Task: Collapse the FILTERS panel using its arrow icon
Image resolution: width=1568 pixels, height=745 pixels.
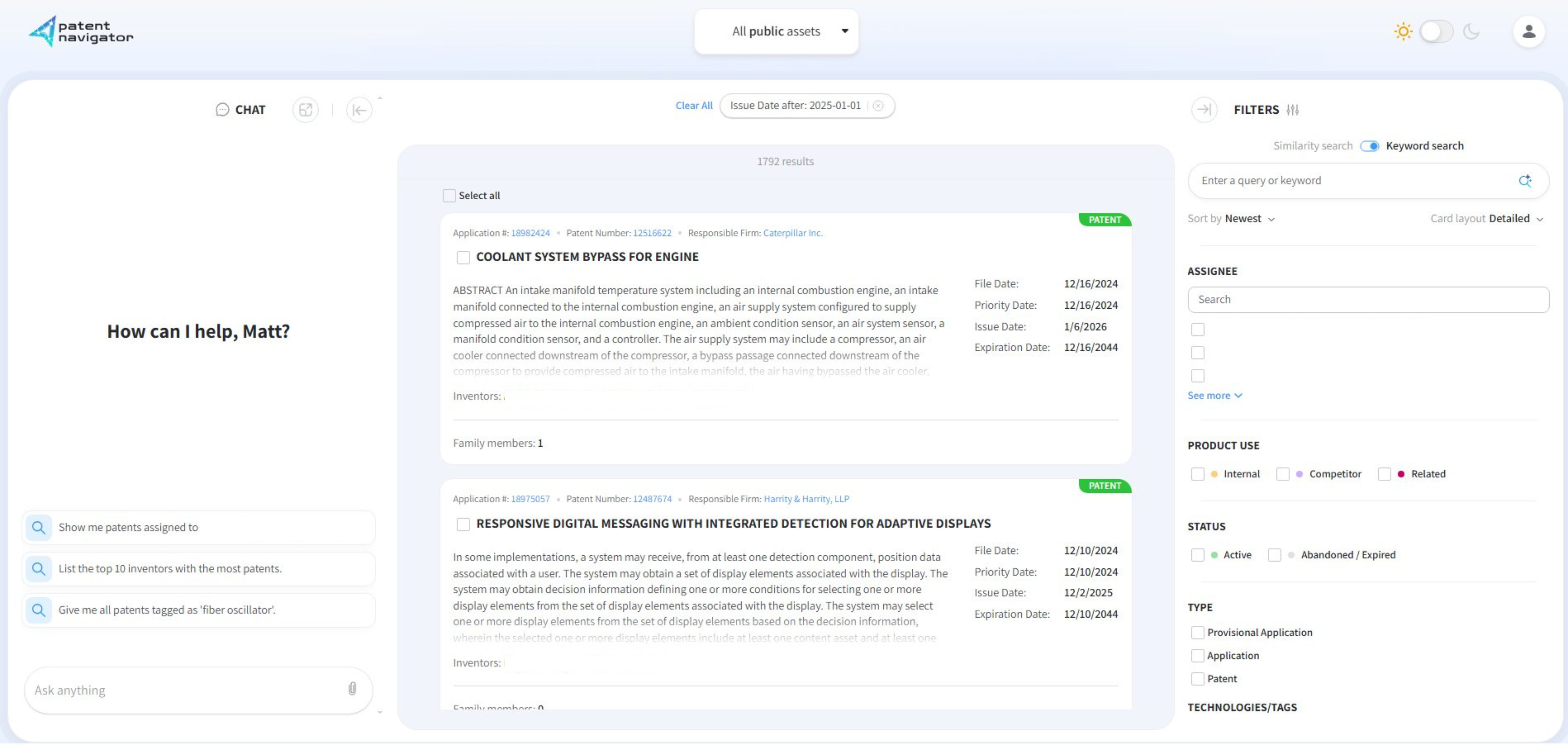Action: pyautogui.click(x=1204, y=110)
